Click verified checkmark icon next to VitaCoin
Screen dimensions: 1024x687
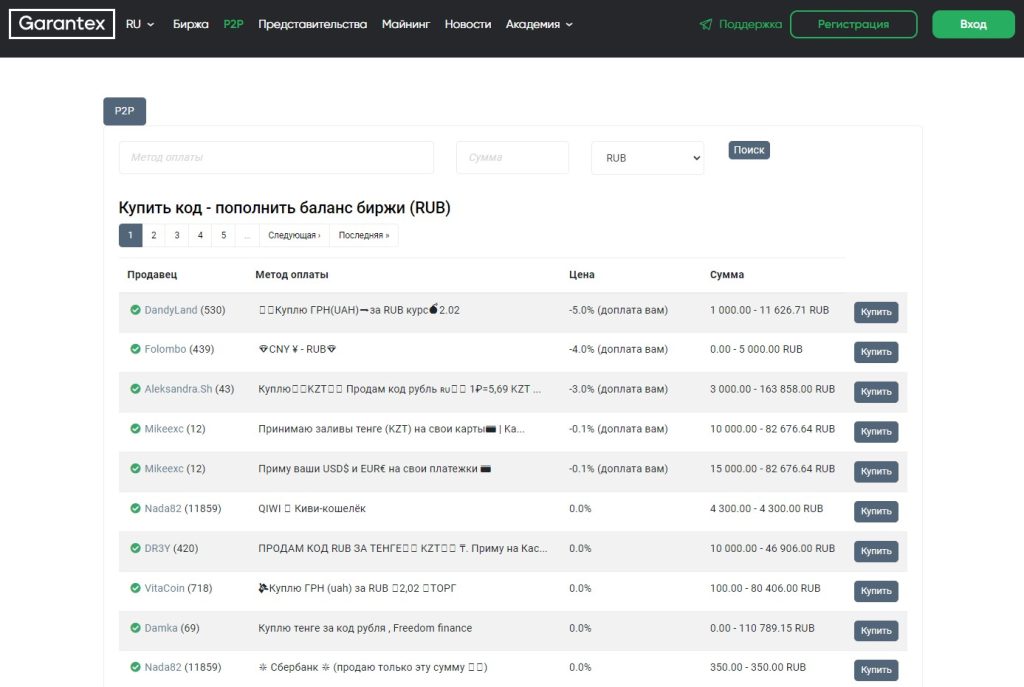click(x=135, y=588)
